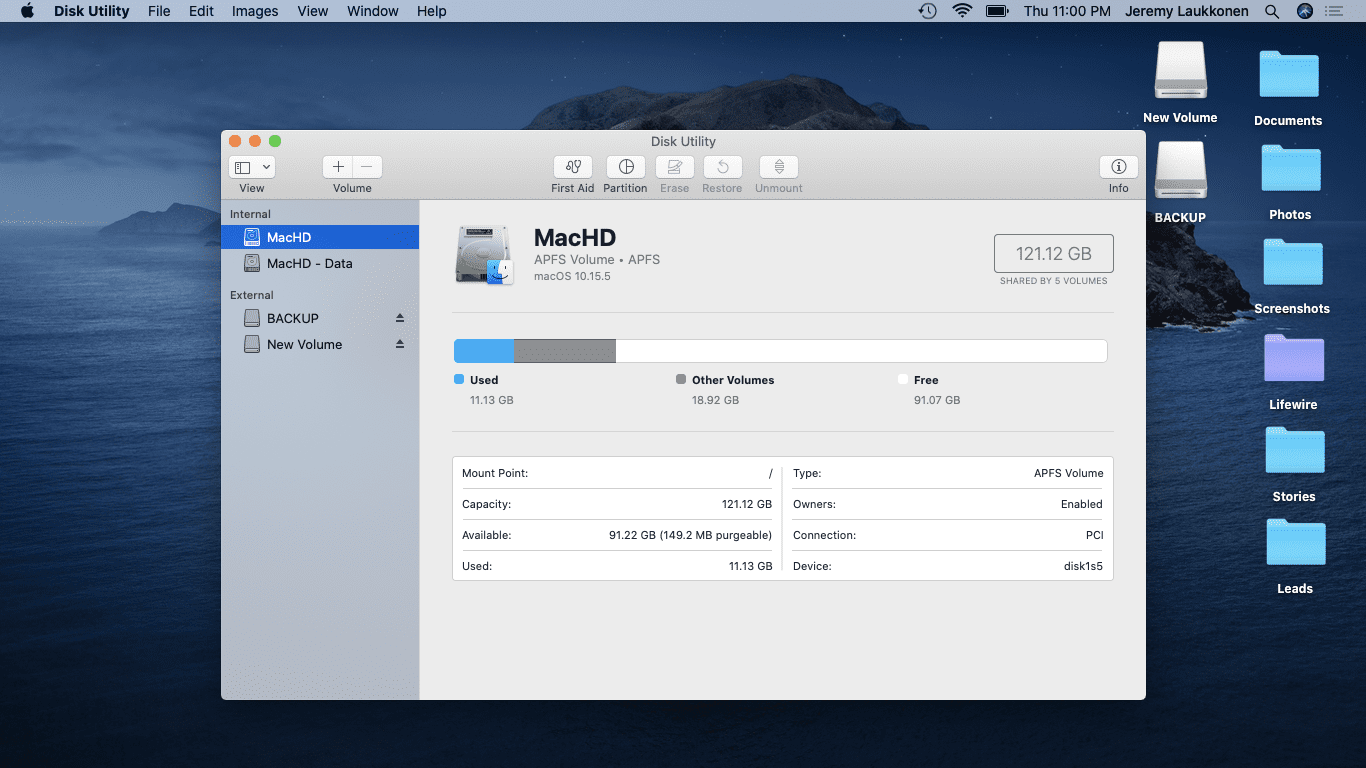Open Time Machine menu bar icon
Image resolution: width=1366 pixels, height=768 pixels.
pyautogui.click(x=928, y=11)
